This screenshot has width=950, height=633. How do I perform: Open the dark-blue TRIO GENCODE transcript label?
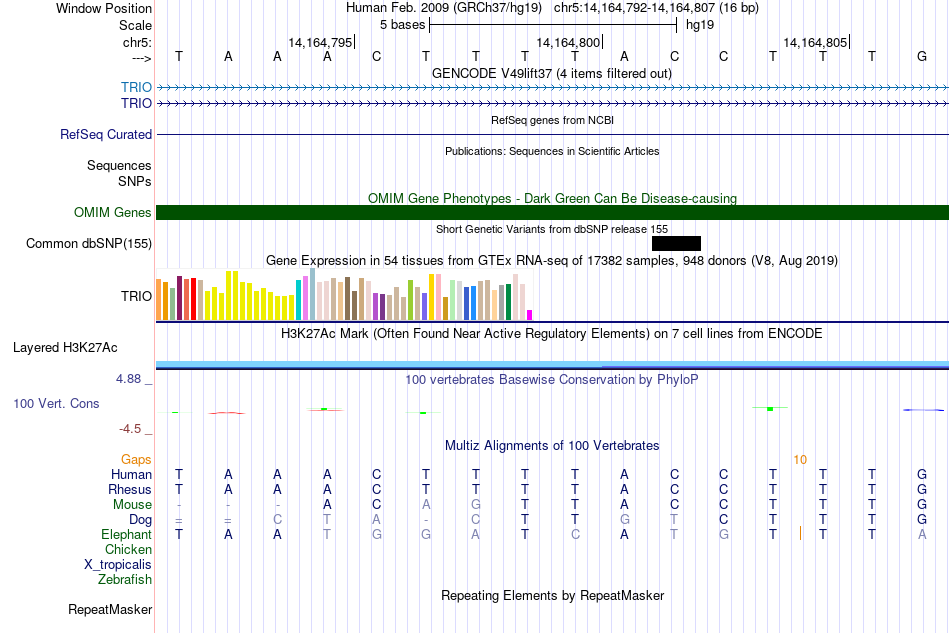pos(136,104)
